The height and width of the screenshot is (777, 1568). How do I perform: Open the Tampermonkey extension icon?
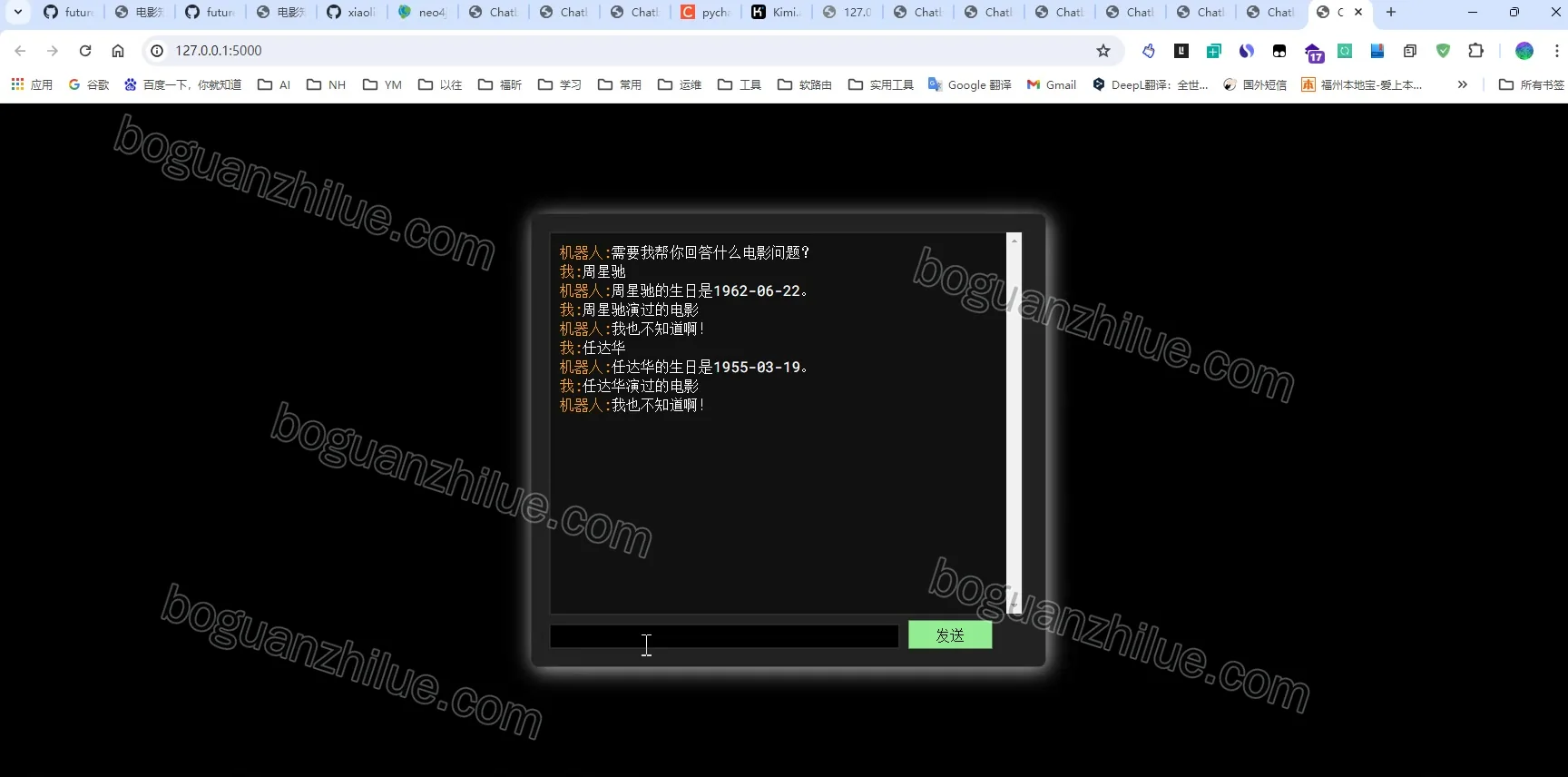click(x=1279, y=51)
